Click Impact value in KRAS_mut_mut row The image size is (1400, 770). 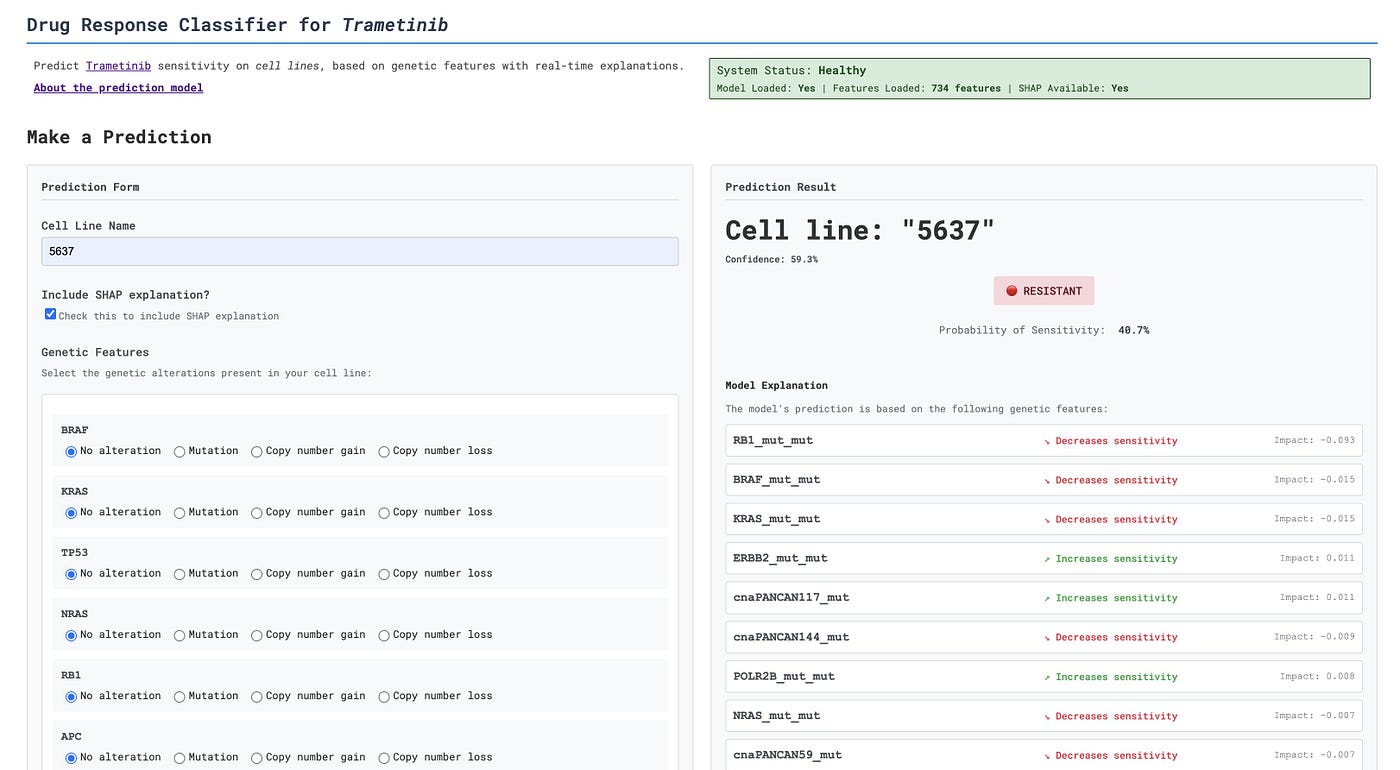click(x=1314, y=519)
